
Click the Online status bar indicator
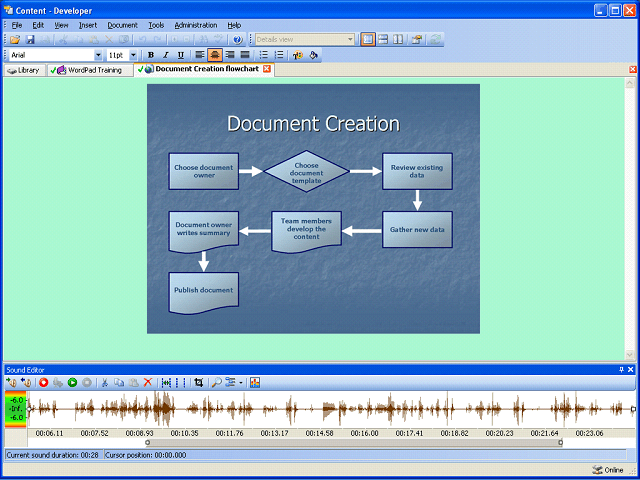click(608, 470)
